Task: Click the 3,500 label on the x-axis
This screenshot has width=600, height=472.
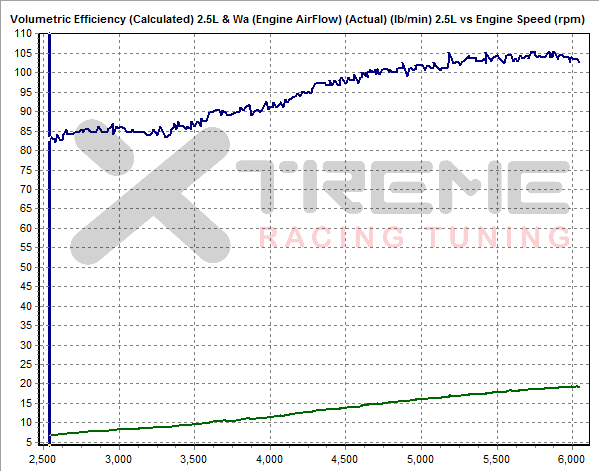Action: pos(194,459)
